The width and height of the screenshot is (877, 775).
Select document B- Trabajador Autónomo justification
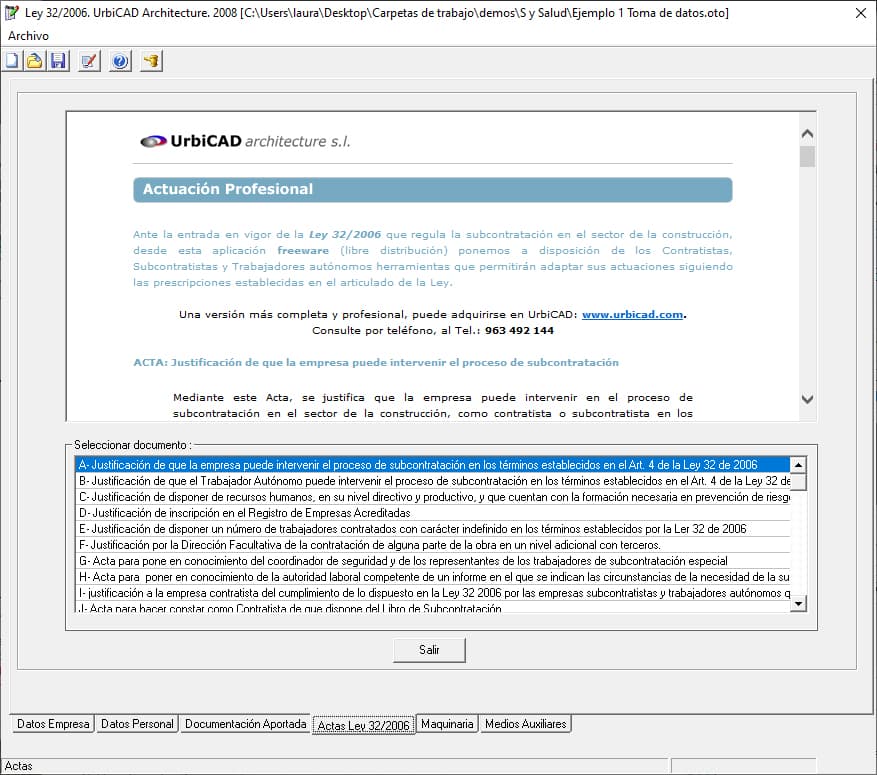click(432, 481)
